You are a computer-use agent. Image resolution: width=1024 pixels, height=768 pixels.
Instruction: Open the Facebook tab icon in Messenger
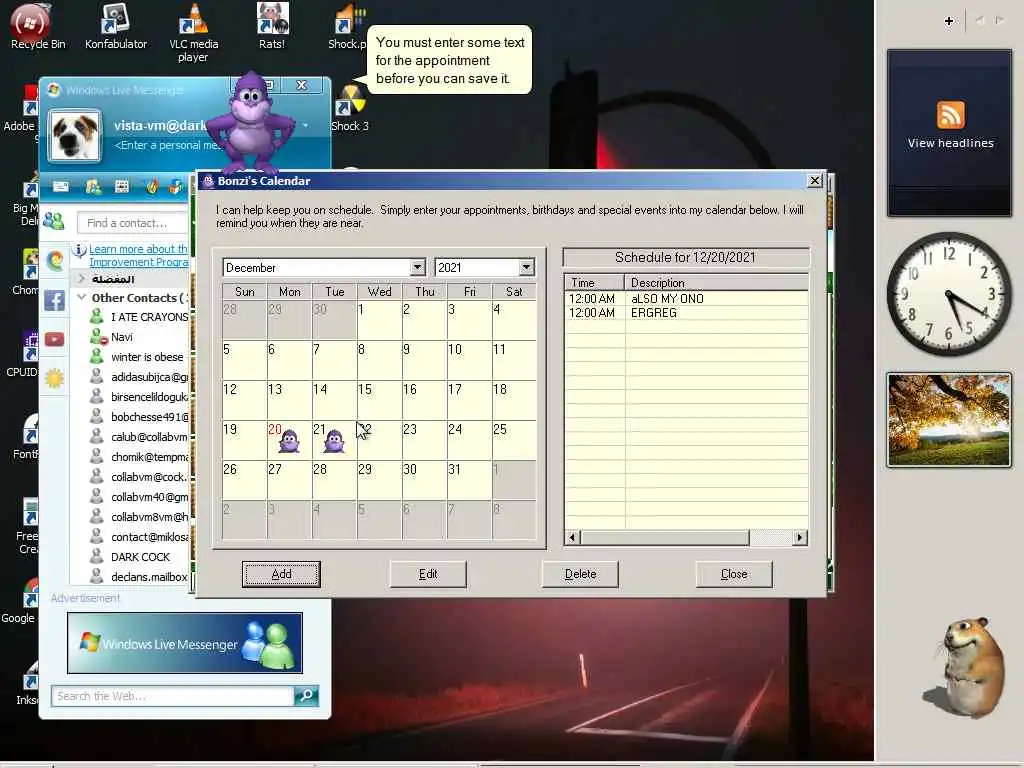[54, 300]
